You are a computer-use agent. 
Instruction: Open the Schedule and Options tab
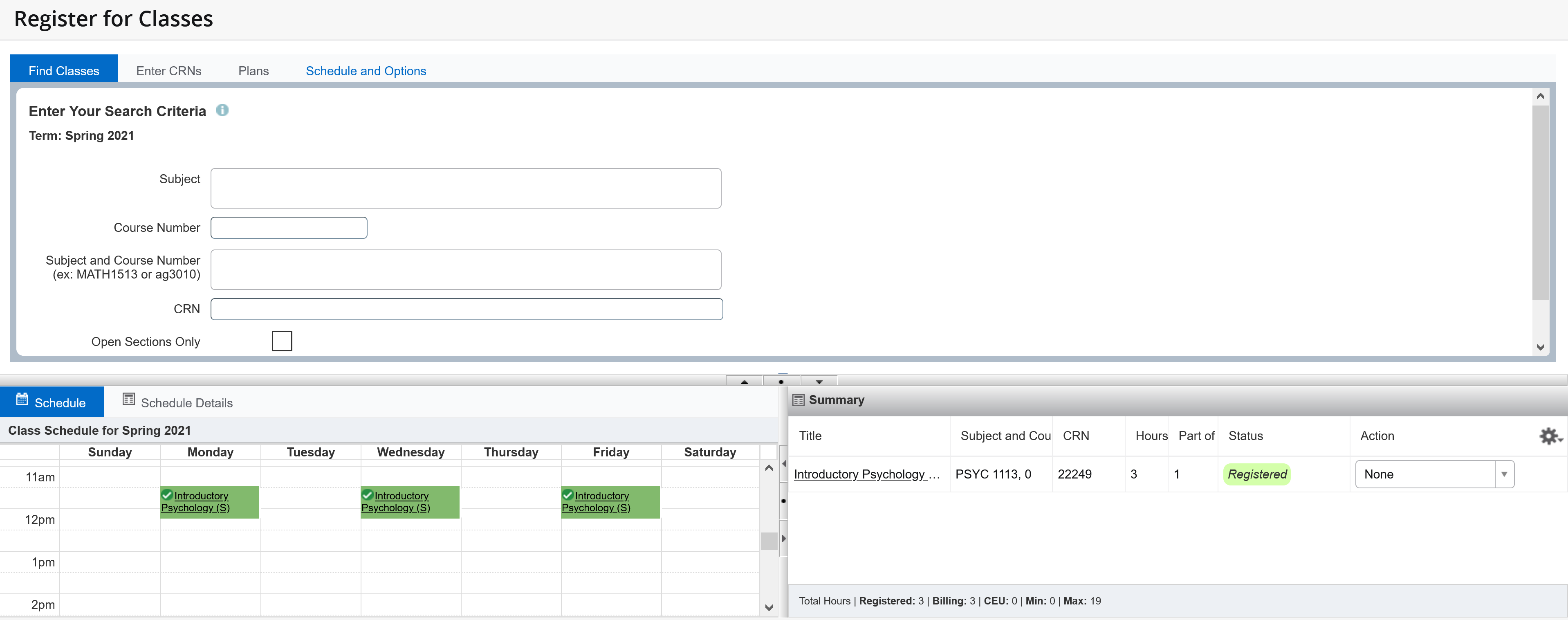pos(365,71)
